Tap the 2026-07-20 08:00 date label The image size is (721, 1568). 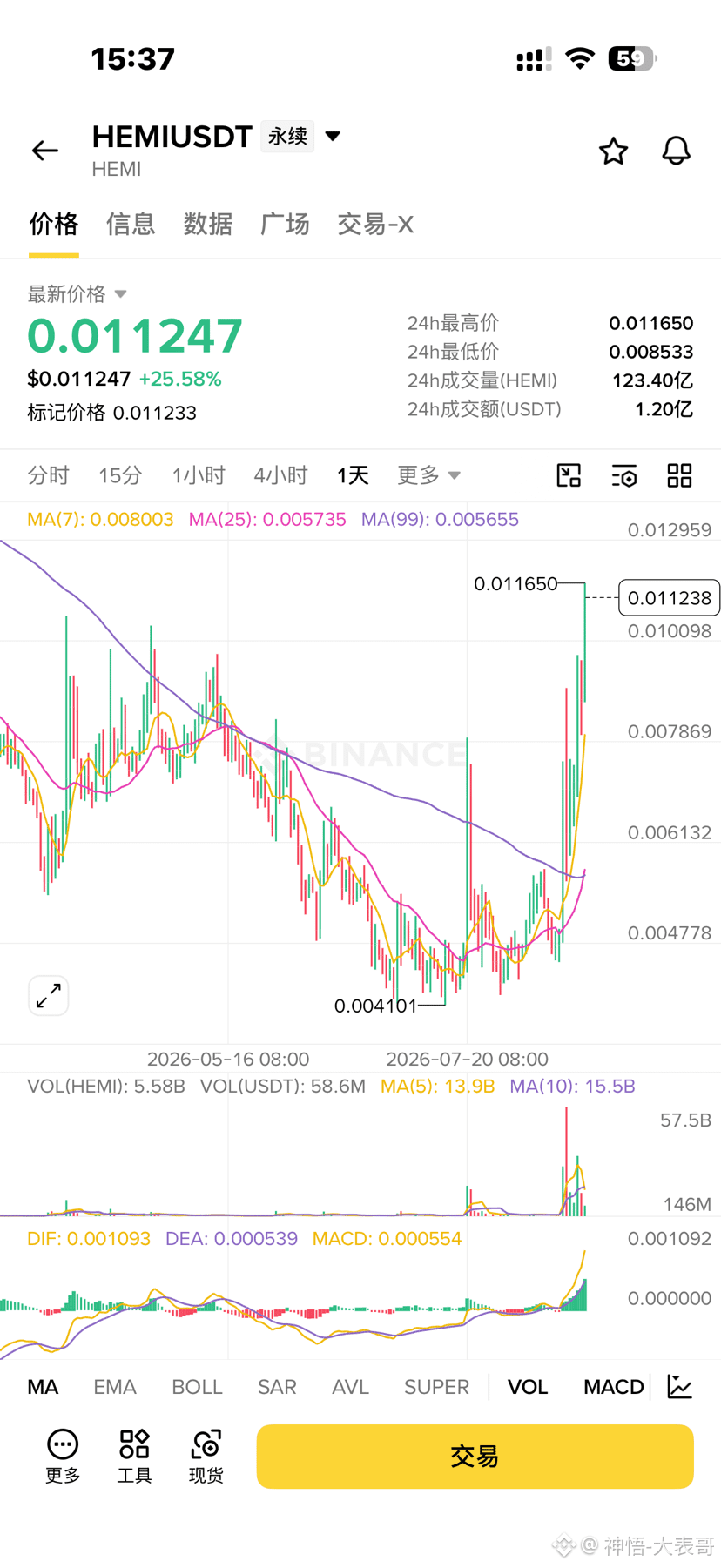point(468,1060)
